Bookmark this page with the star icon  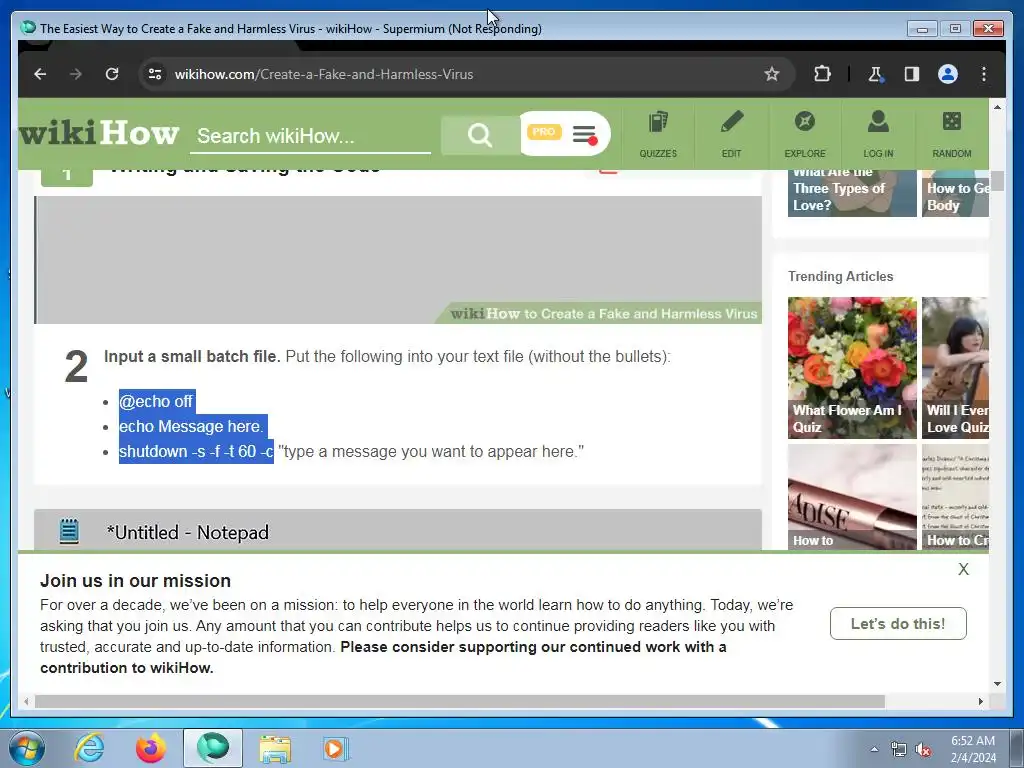tap(772, 74)
